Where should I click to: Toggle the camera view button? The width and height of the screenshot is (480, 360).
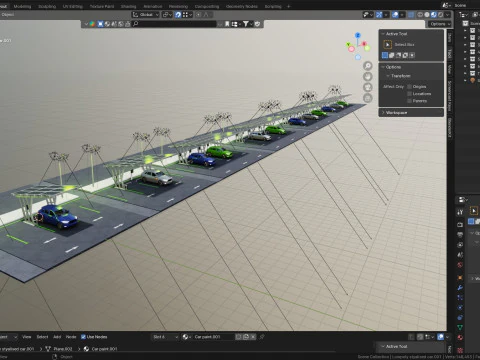pyautogui.click(x=368, y=87)
